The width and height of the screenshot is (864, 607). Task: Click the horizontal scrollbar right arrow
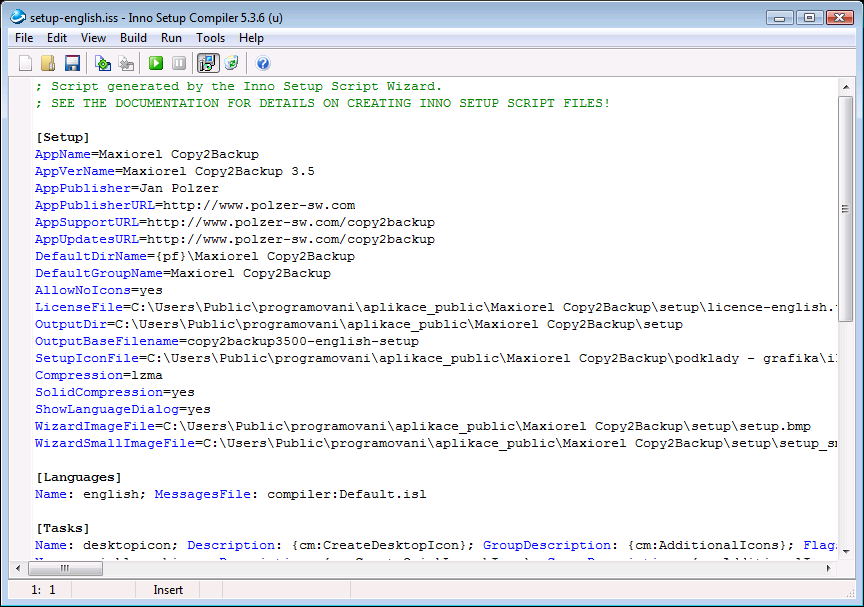pyautogui.click(x=829, y=568)
